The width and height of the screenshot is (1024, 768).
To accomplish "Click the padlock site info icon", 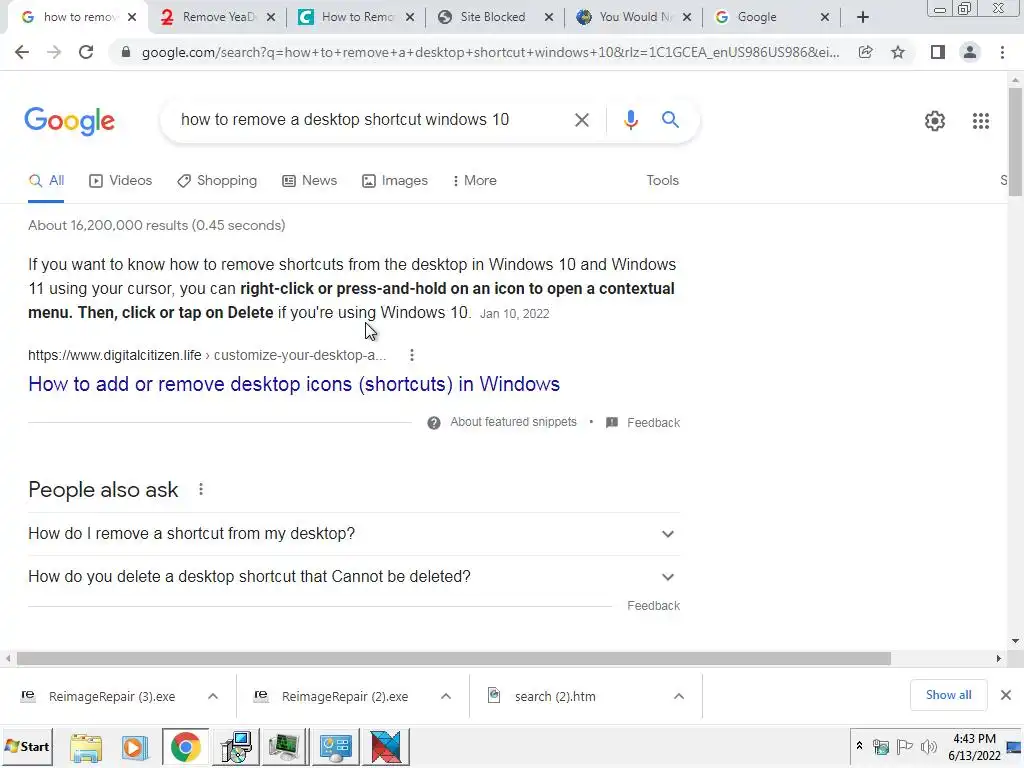I will click(x=126, y=52).
